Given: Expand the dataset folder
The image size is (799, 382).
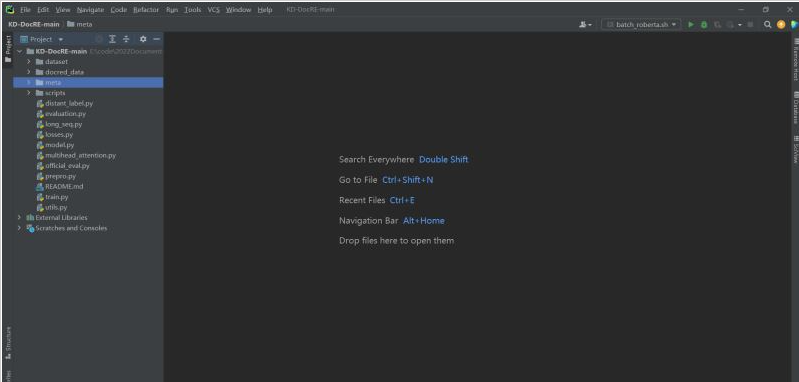Looking at the screenshot, I should pyautogui.click(x=29, y=62).
